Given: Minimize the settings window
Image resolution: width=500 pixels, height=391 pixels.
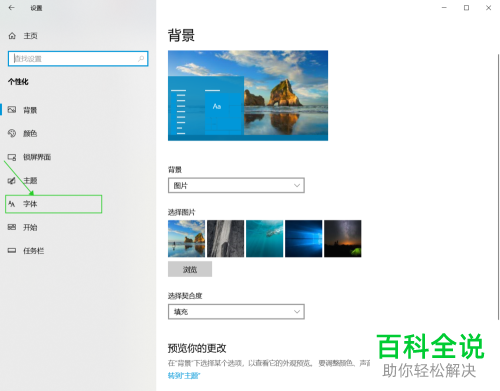Looking at the screenshot, I should pyautogui.click(x=444, y=8).
